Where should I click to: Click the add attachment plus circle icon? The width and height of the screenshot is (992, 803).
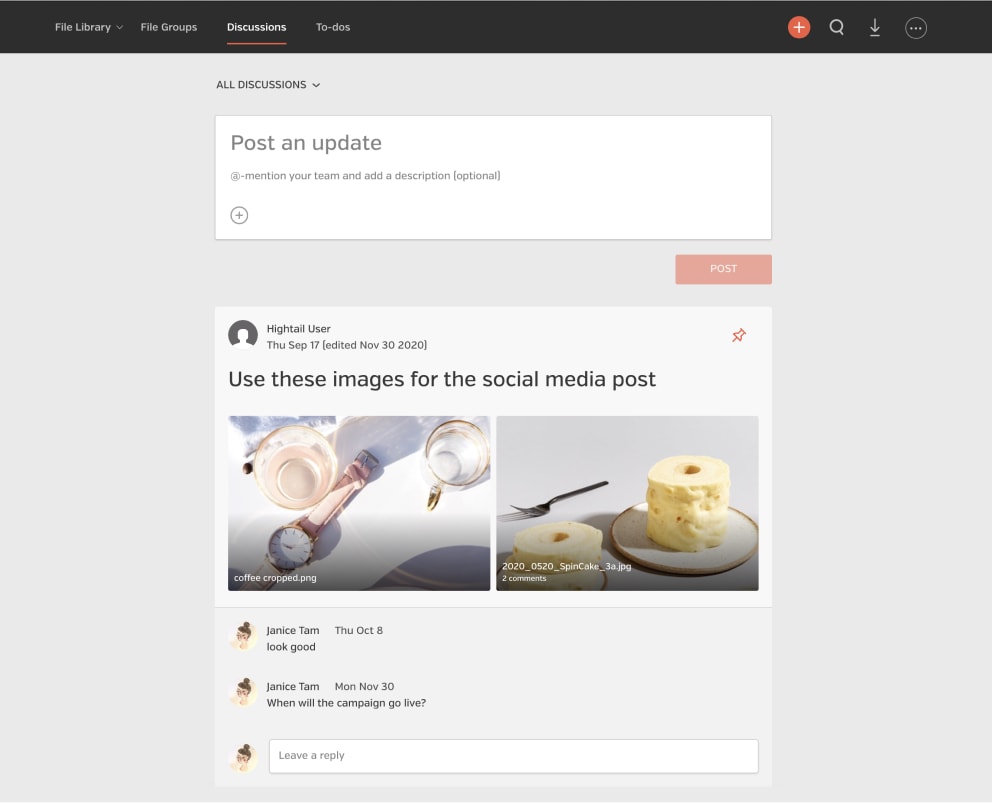tap(239, 215)
